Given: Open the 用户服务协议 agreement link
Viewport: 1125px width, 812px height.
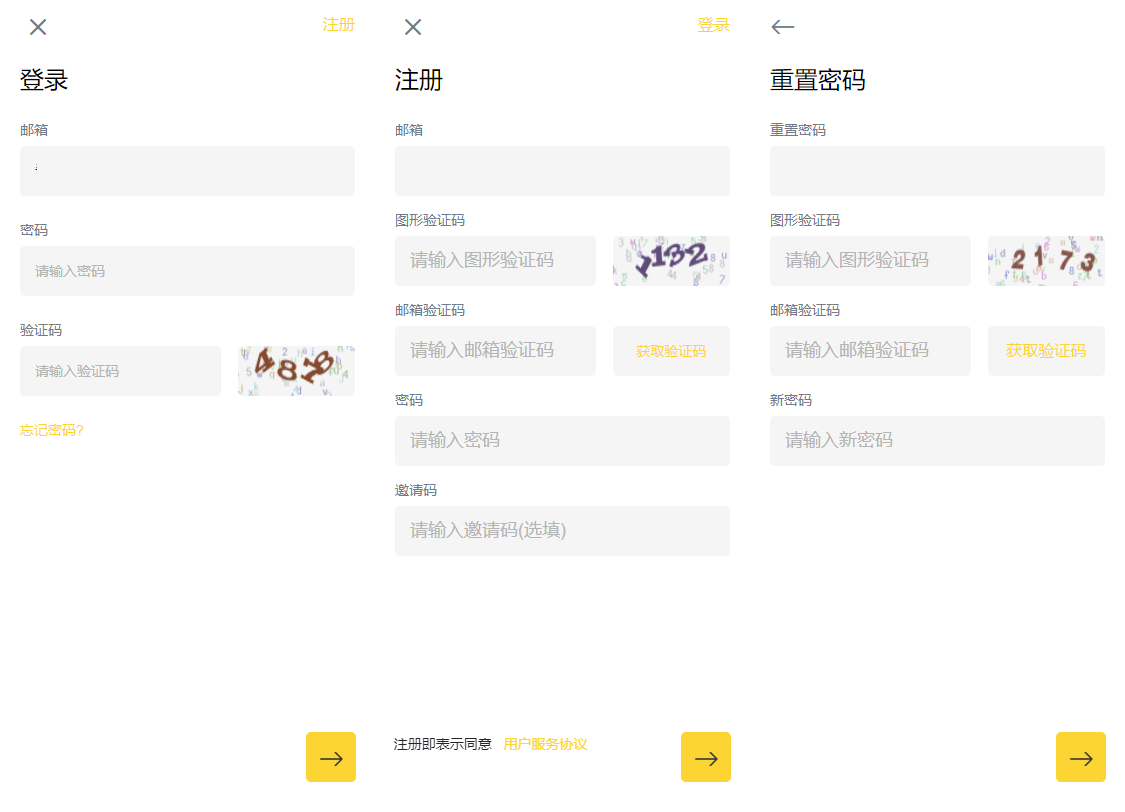Looking at the screenshot, I should 545,744.
